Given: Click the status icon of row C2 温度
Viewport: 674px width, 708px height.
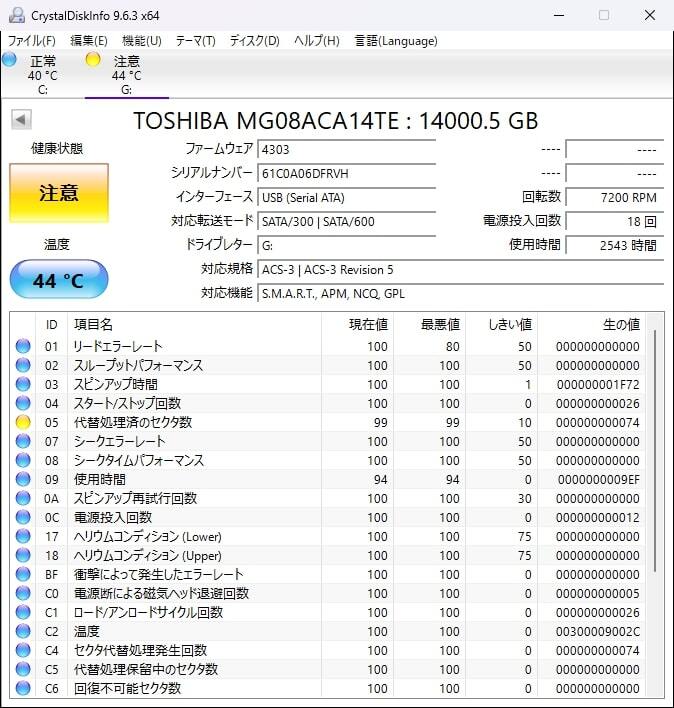Looking at the screenshot, I should pos(23,631).
